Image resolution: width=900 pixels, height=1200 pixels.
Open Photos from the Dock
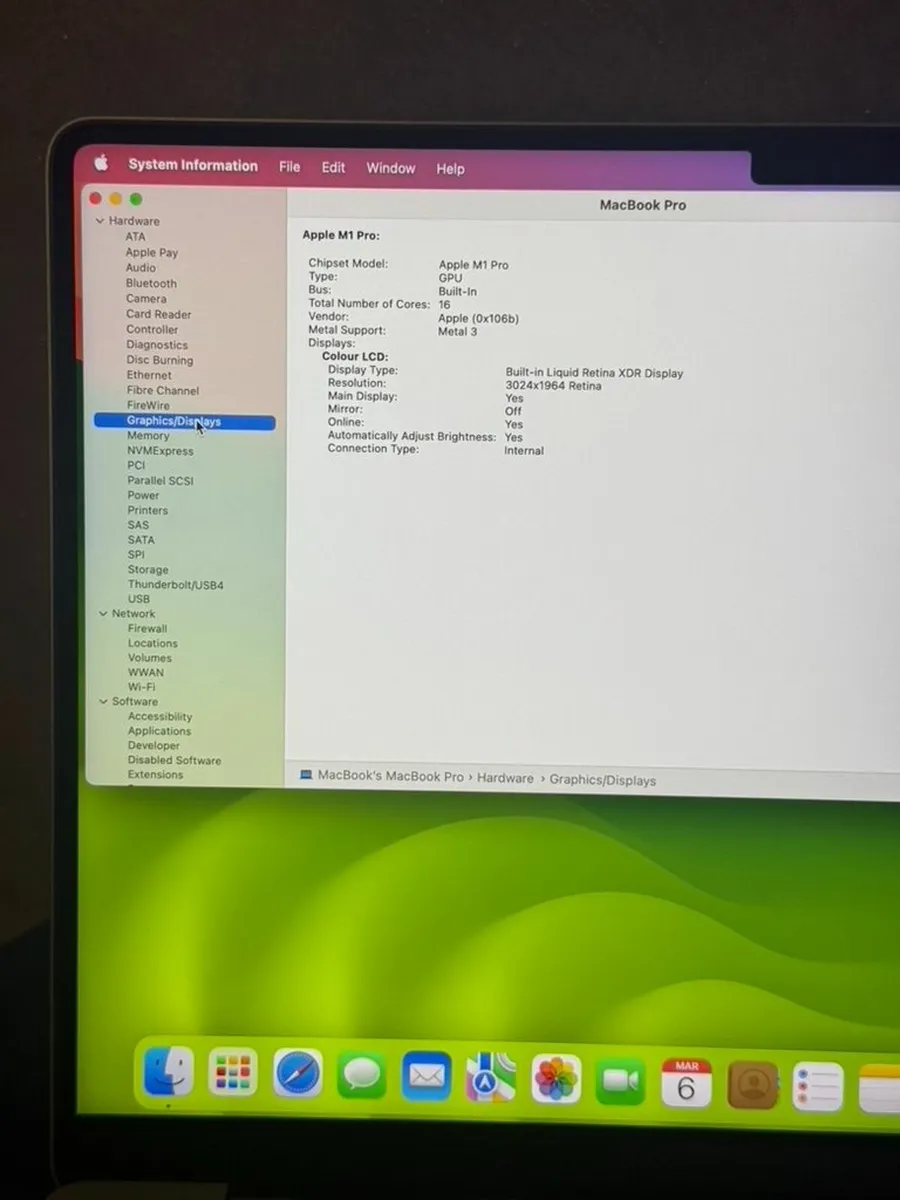[556, 1081]
